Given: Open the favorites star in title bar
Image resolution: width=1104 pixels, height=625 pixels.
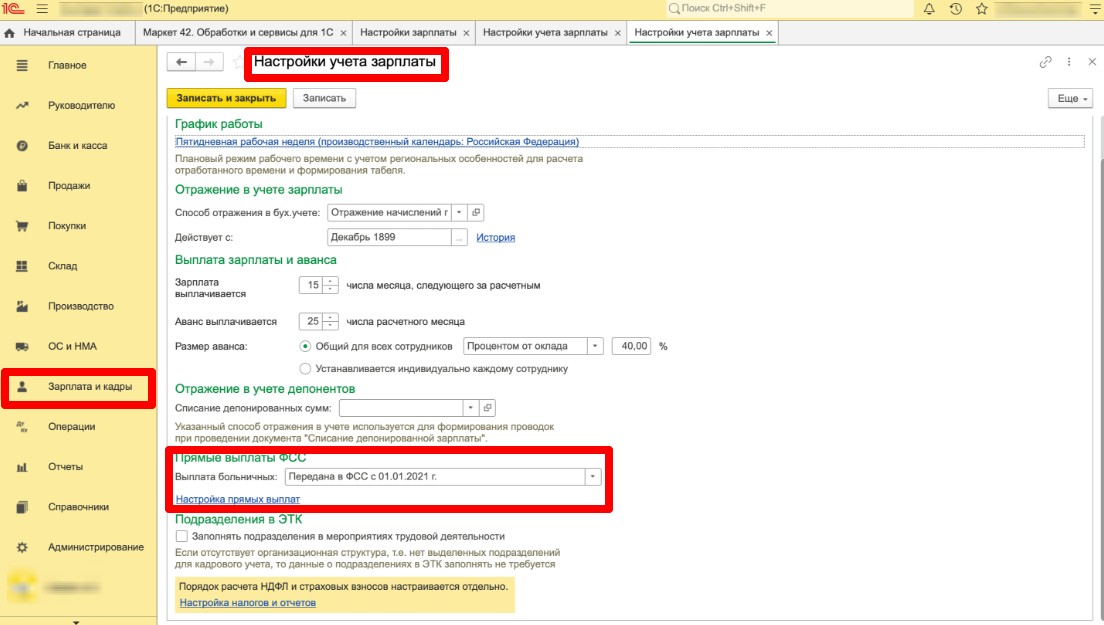Looking at the screenshot, I should point(983,9).
